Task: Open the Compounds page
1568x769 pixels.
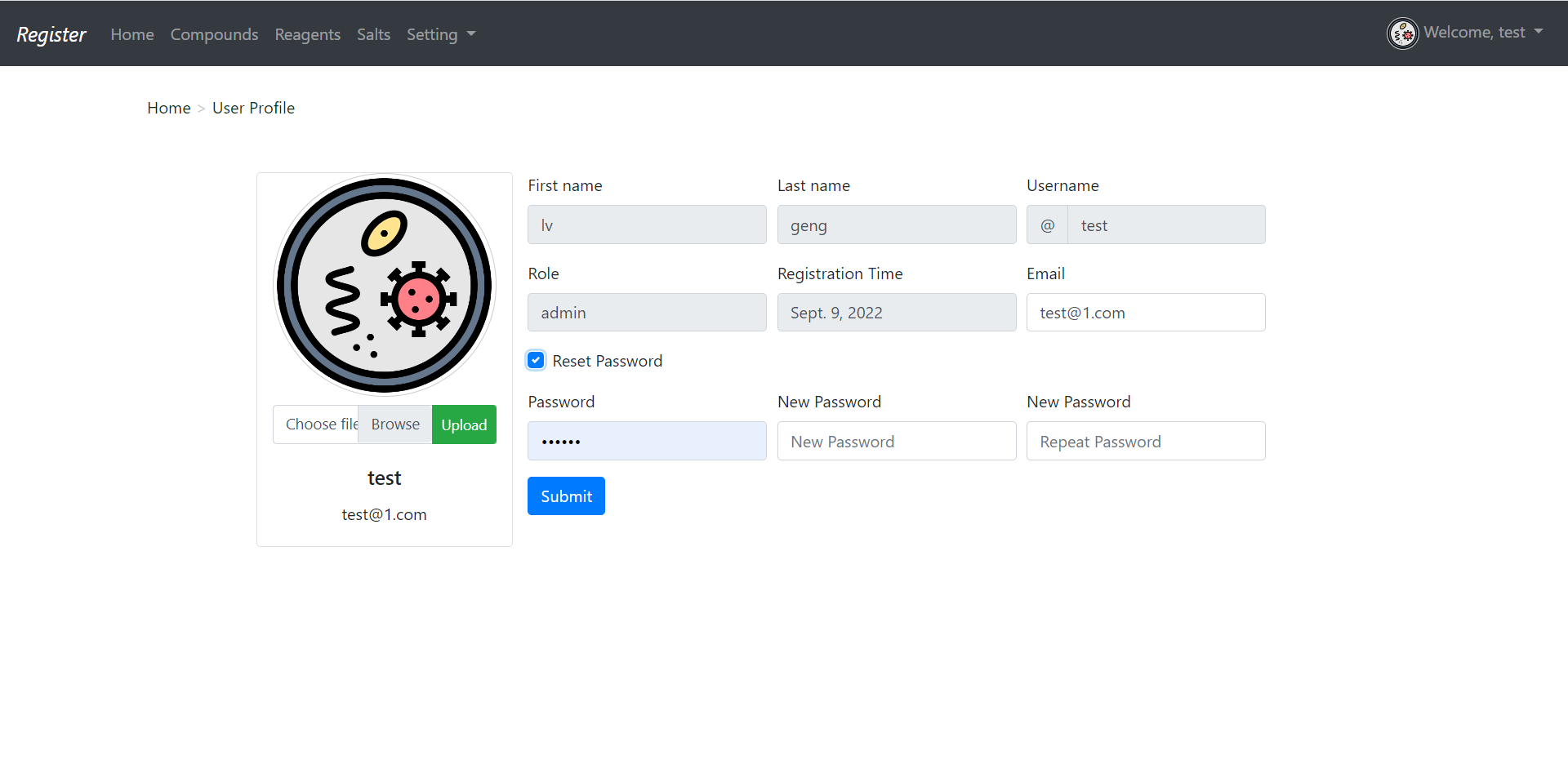Action: [214, 34]
